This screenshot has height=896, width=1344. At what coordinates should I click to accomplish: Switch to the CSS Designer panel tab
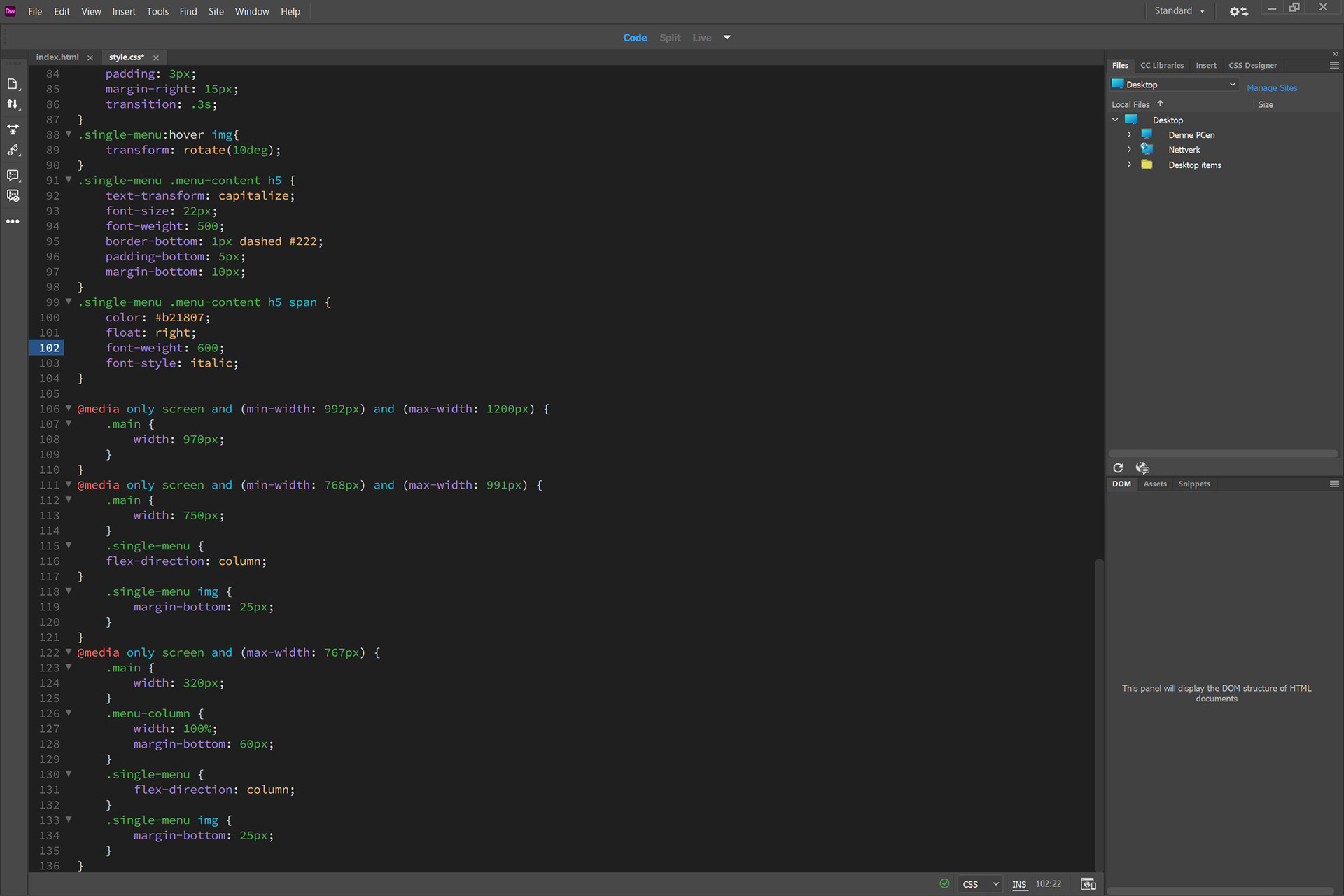click(x=1252, y=65)
